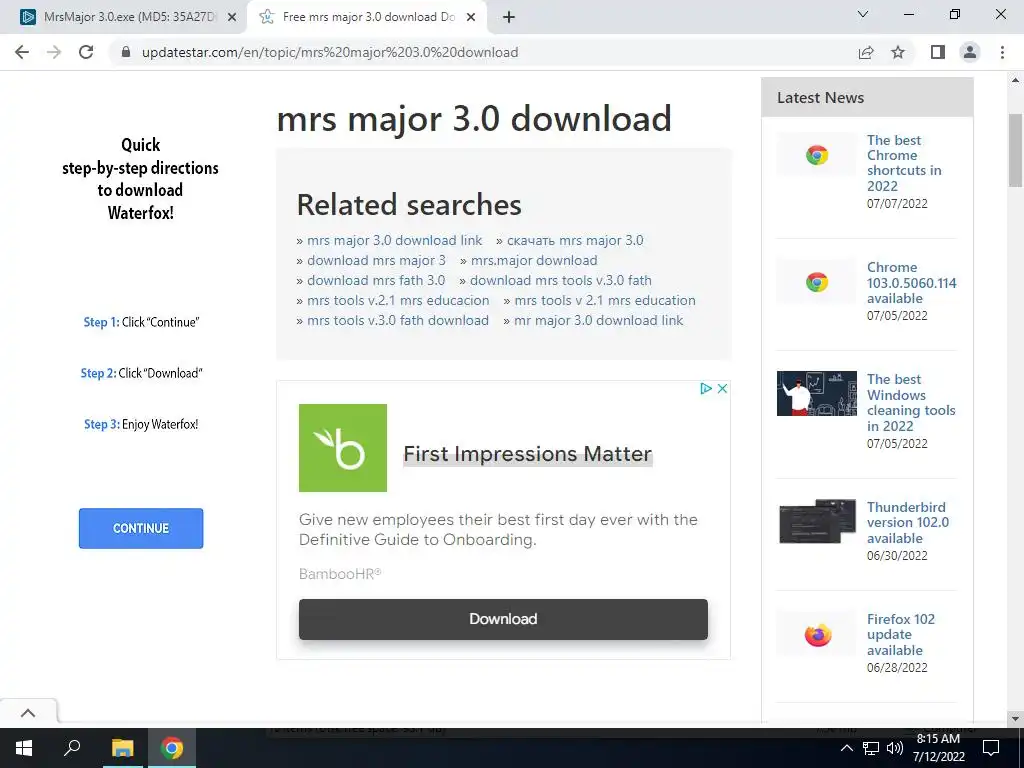The height and width of the screenshot is (768, 1024).
Task: Read 'The best Chrome shortcuts in 2022' article
Action: pyautogui.click(x=904, y=163)
